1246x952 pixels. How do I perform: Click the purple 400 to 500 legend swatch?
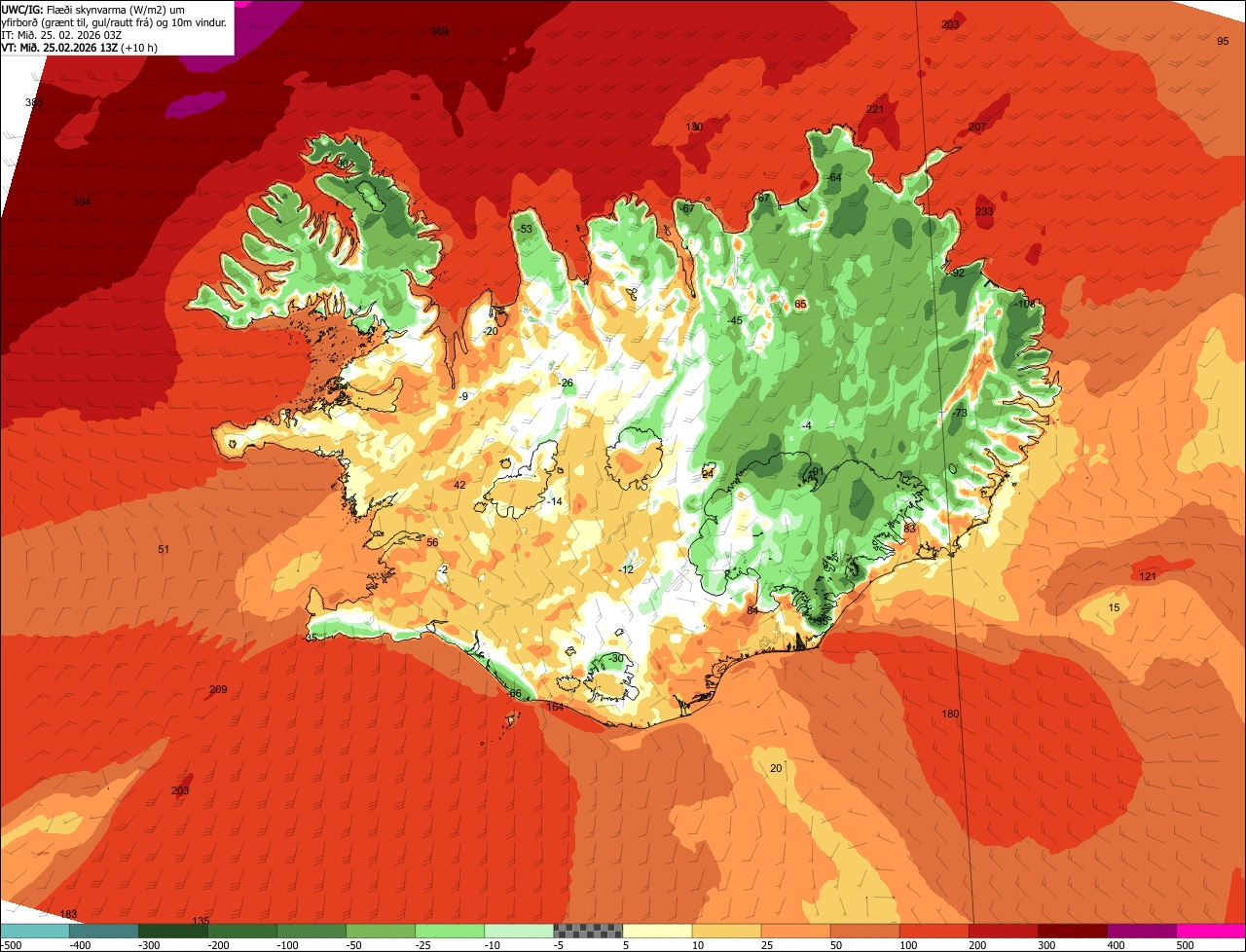(1142, 931)
